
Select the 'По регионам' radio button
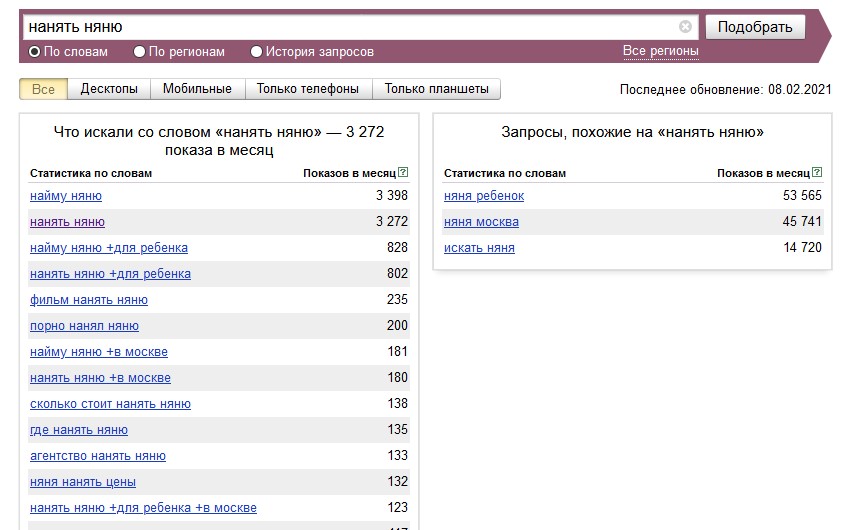140,52
